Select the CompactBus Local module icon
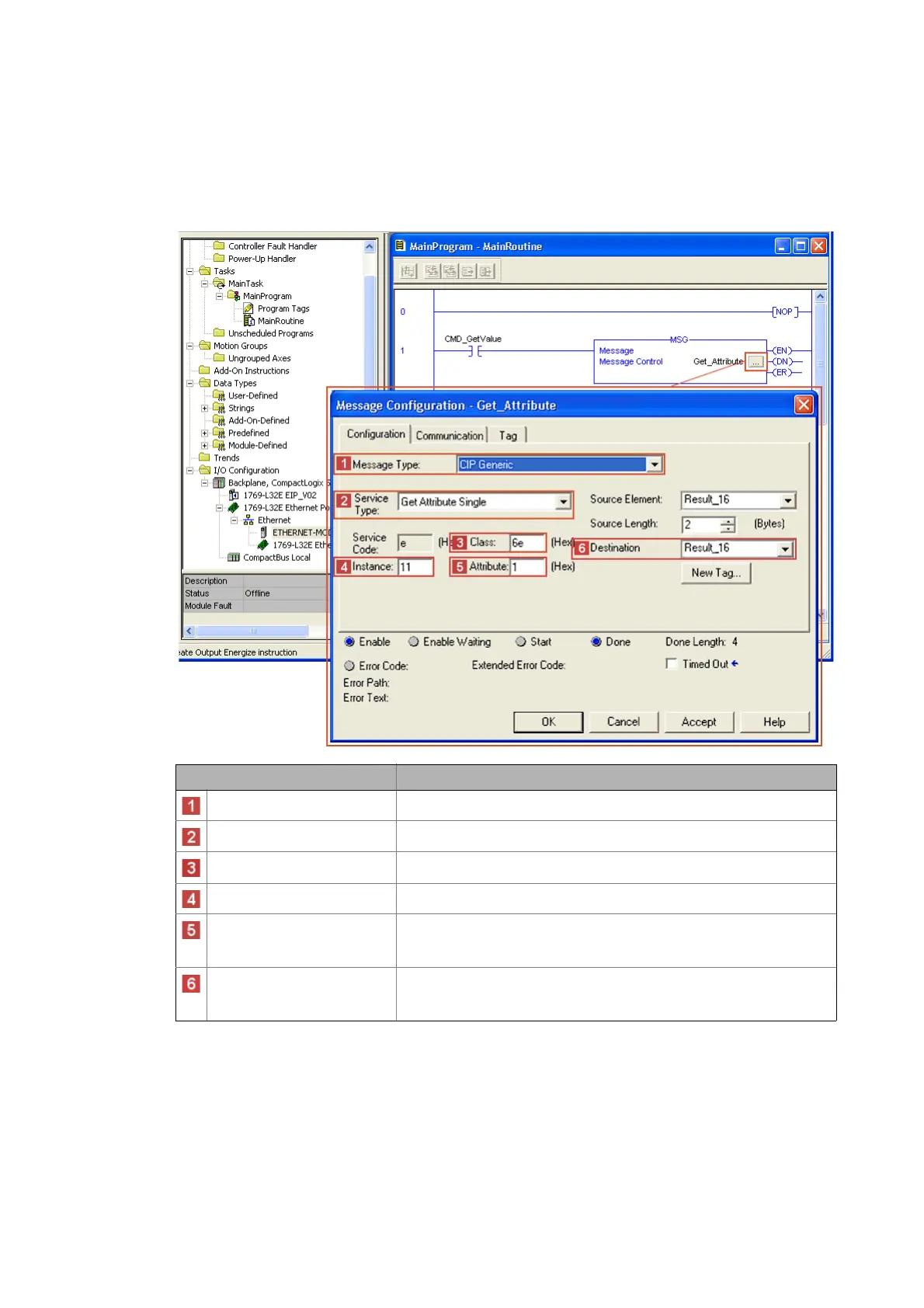 [x=234, y=558]
